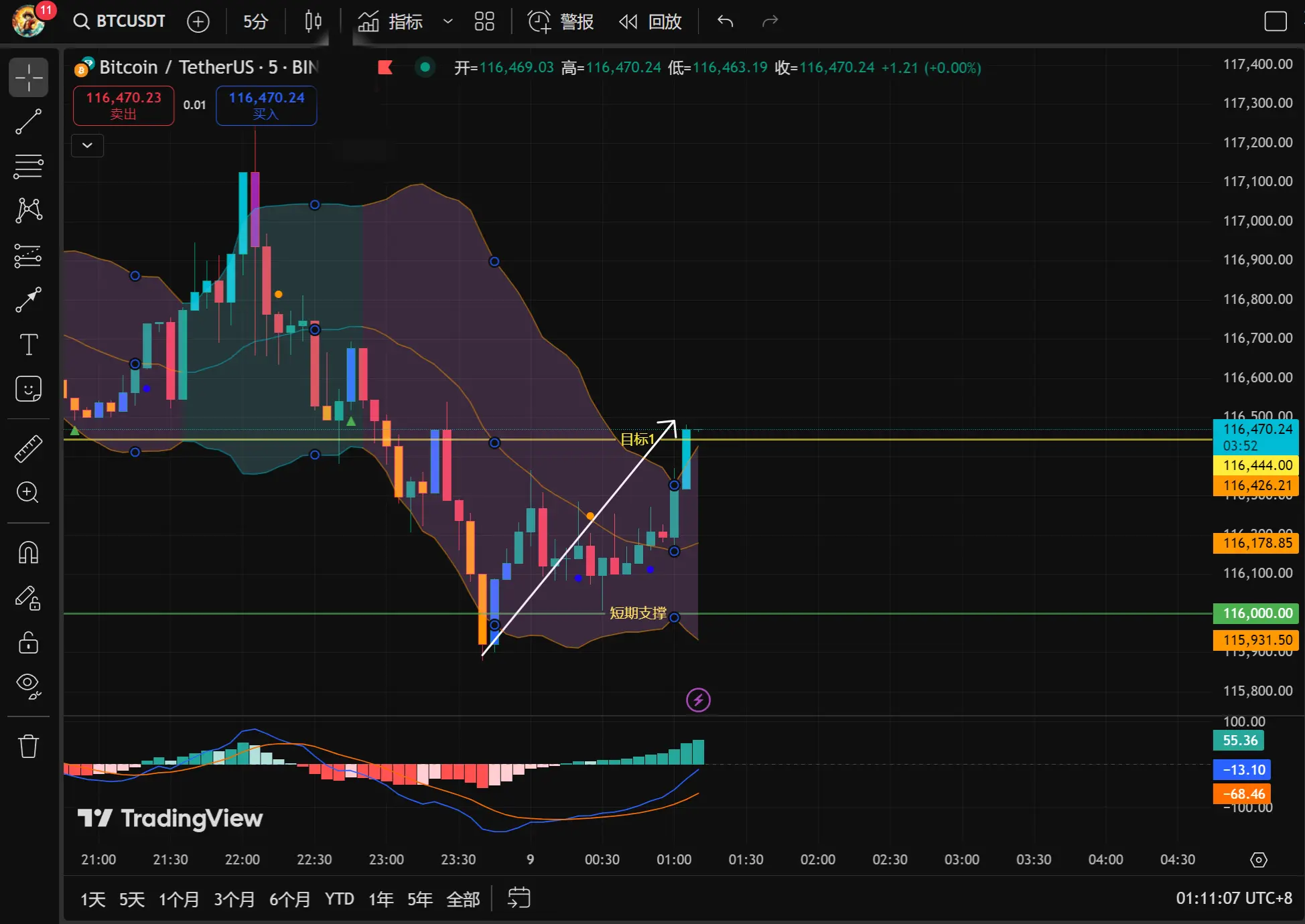Click the orange 115,931.50 price label
This screenshot has height=924, width=1305.
1256,640
